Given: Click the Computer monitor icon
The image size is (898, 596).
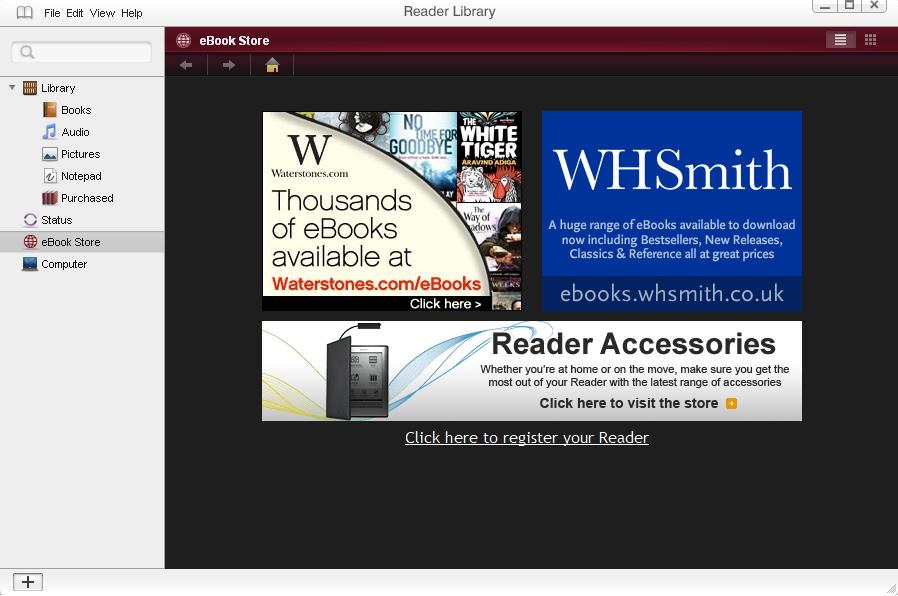Looking at the screenshot, I should 30,264.
